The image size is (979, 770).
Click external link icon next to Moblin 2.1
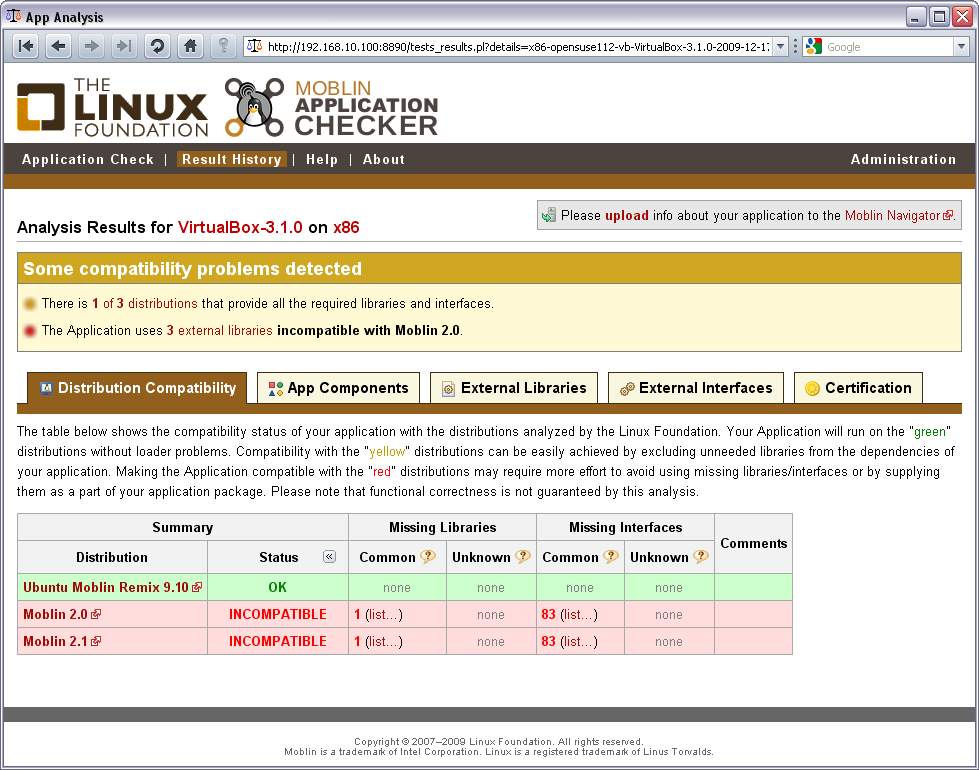coord(96,641)
